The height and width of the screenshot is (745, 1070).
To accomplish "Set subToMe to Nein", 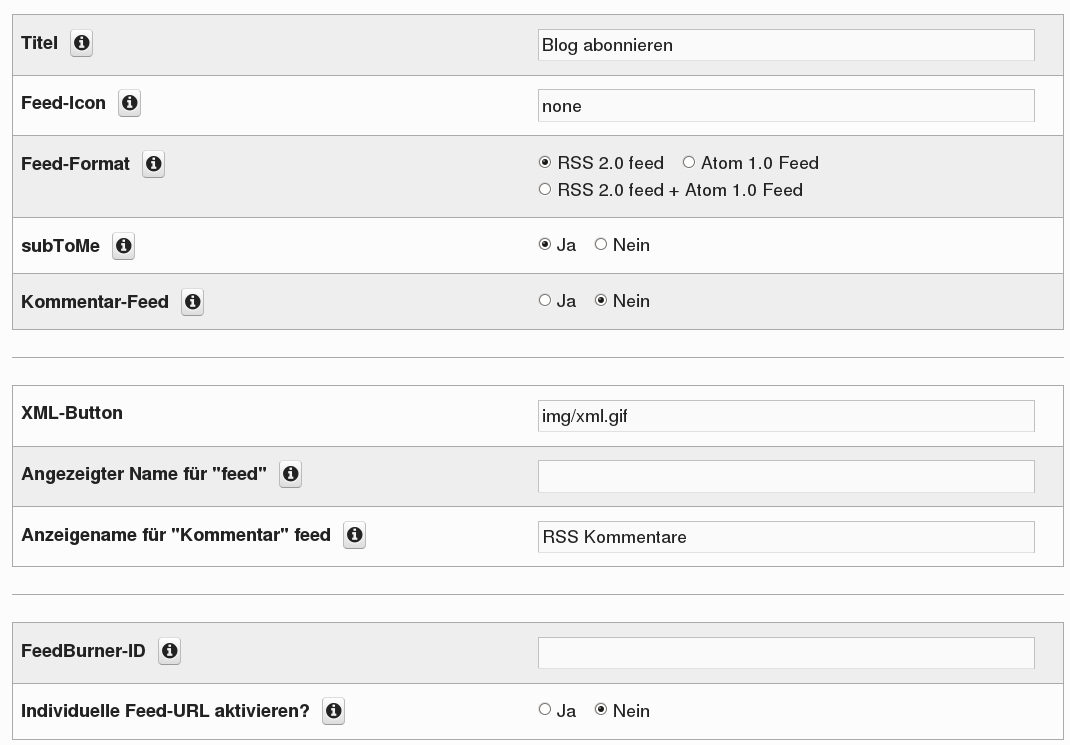I will coord(601,245).
